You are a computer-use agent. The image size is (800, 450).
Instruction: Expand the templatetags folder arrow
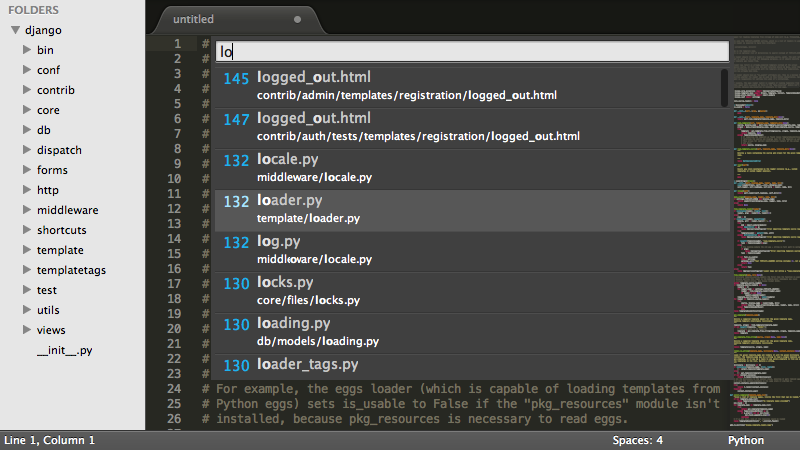27,269
